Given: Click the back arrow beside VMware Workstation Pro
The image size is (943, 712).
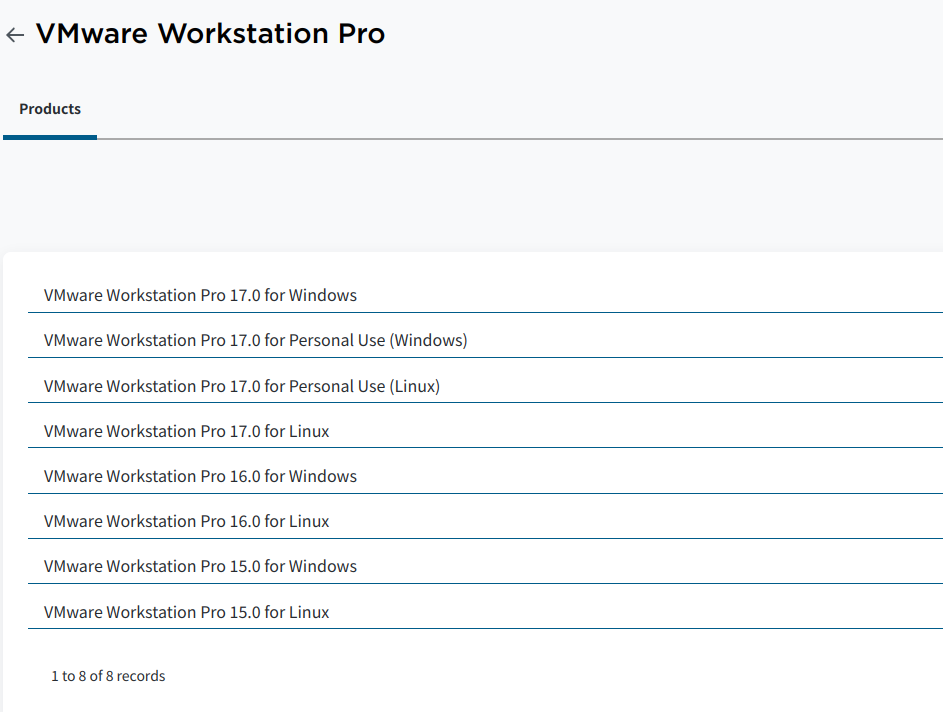Looking at the screenshot, I should [15, 35].
